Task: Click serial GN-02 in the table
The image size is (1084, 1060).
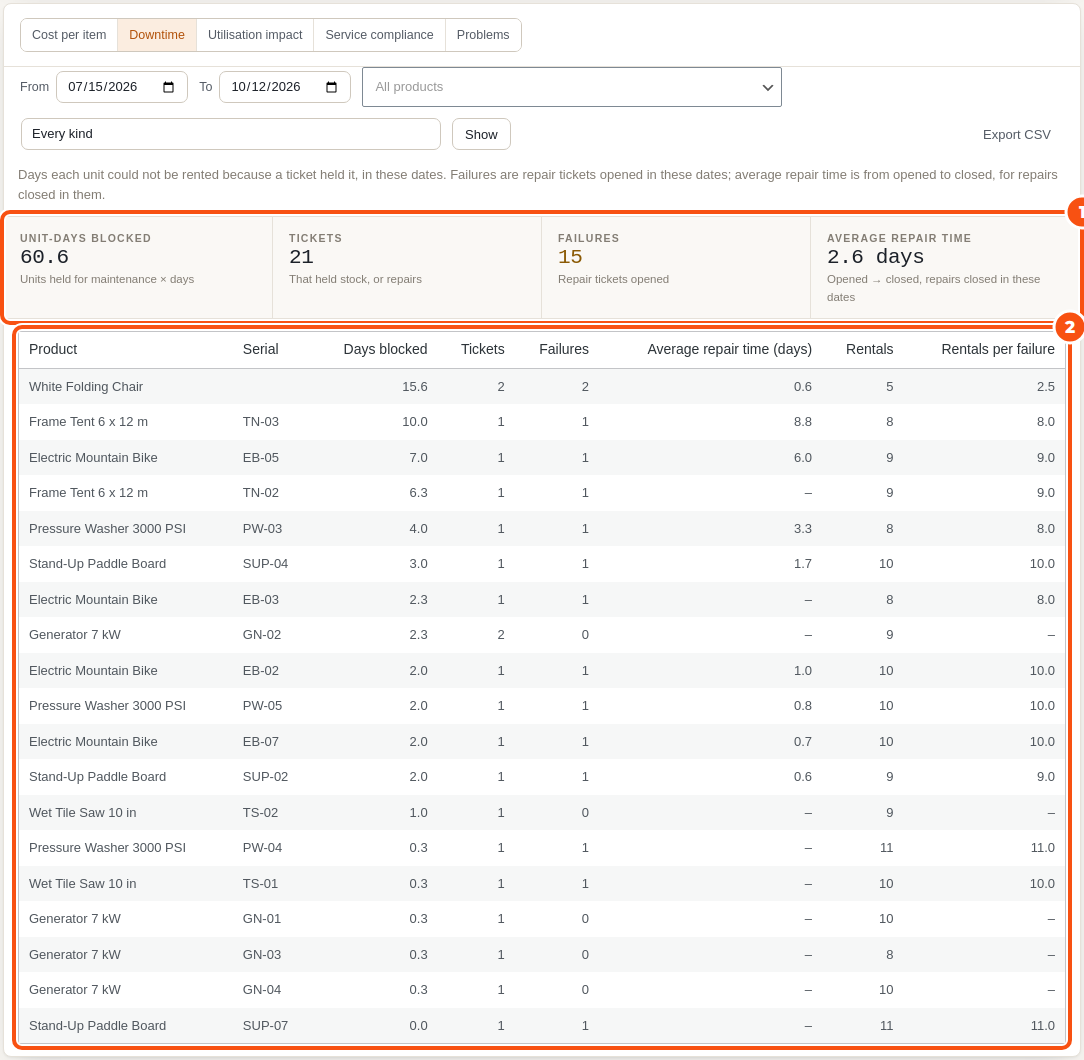Action: pyautogui.click(x=262, y=635)
